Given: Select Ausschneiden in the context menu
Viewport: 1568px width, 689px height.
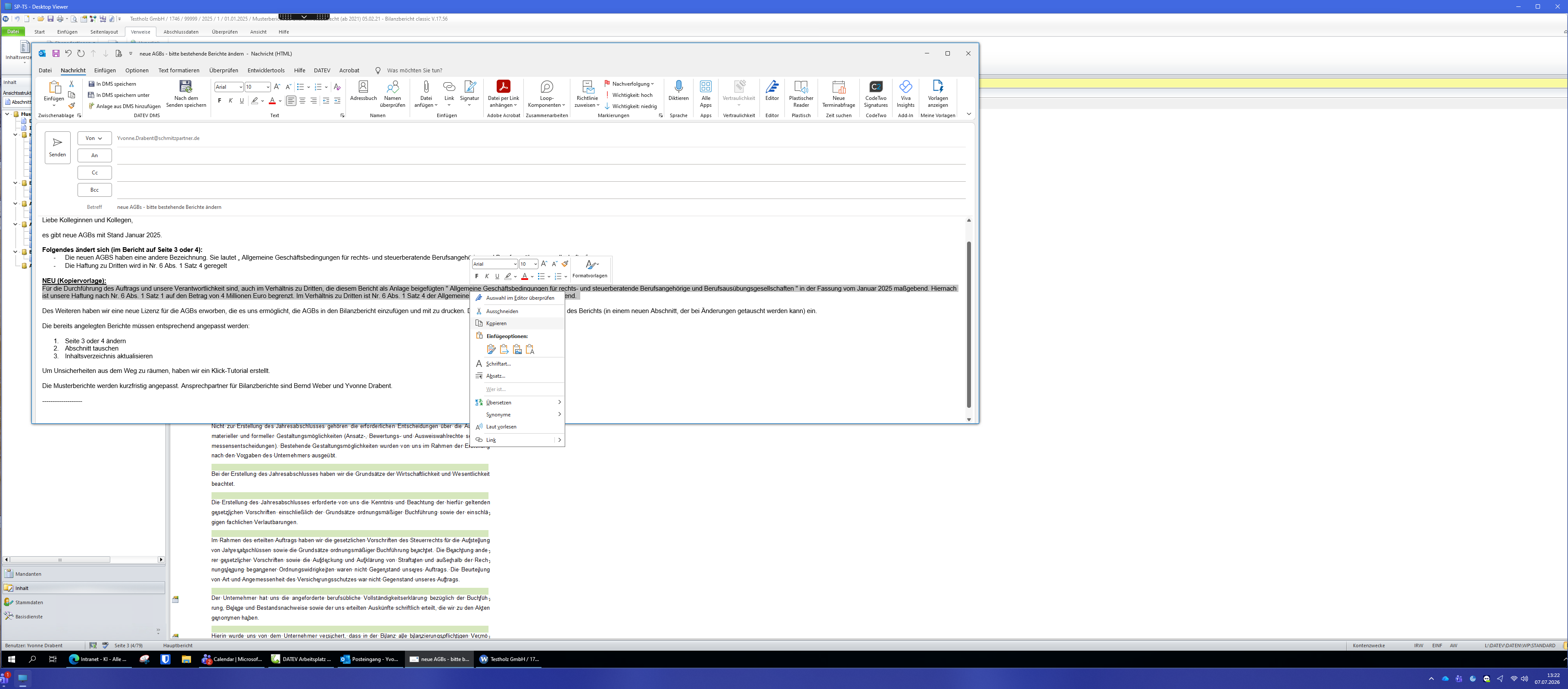Looking at the screenshot, I should coord(518,311).
